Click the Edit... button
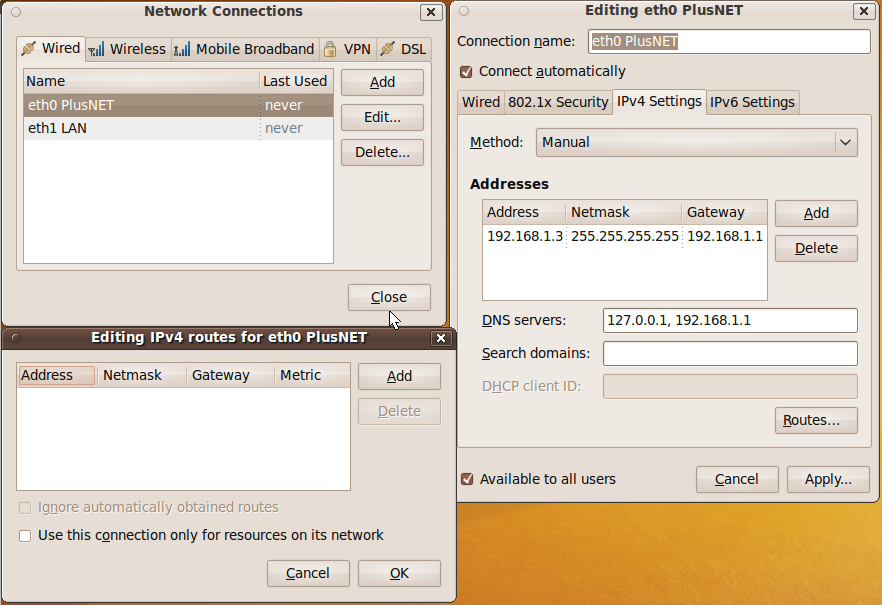882x605 pixels. click(x=382, y=118)
